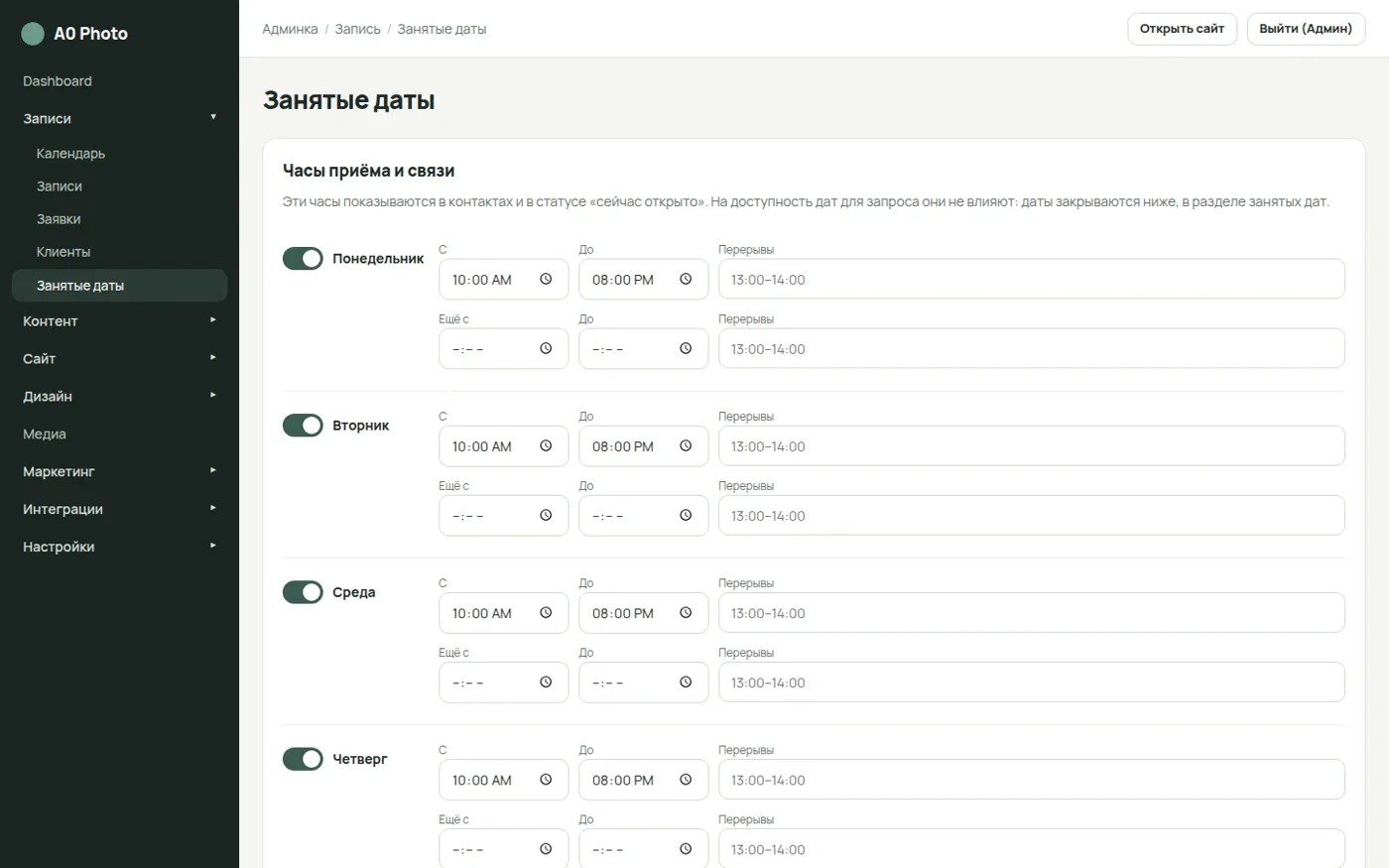Follow the Админка breadcrumb link
The height and width of the screenshot is (868, 1389).
point(290,30)
